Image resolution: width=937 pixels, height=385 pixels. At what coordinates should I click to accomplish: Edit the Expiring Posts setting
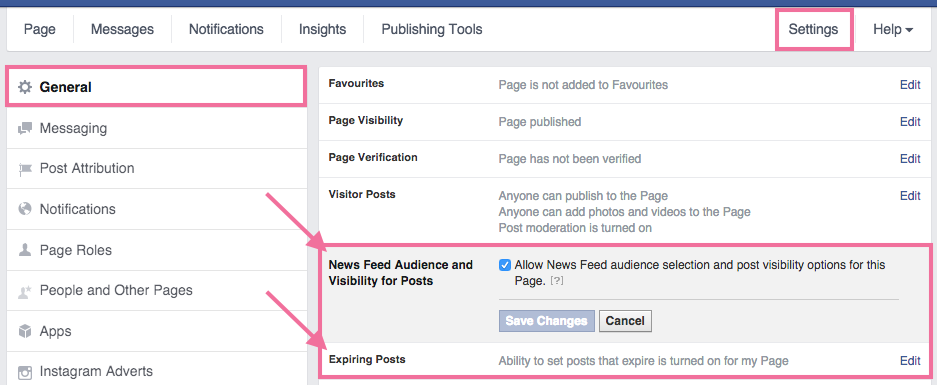coord(910,360)
